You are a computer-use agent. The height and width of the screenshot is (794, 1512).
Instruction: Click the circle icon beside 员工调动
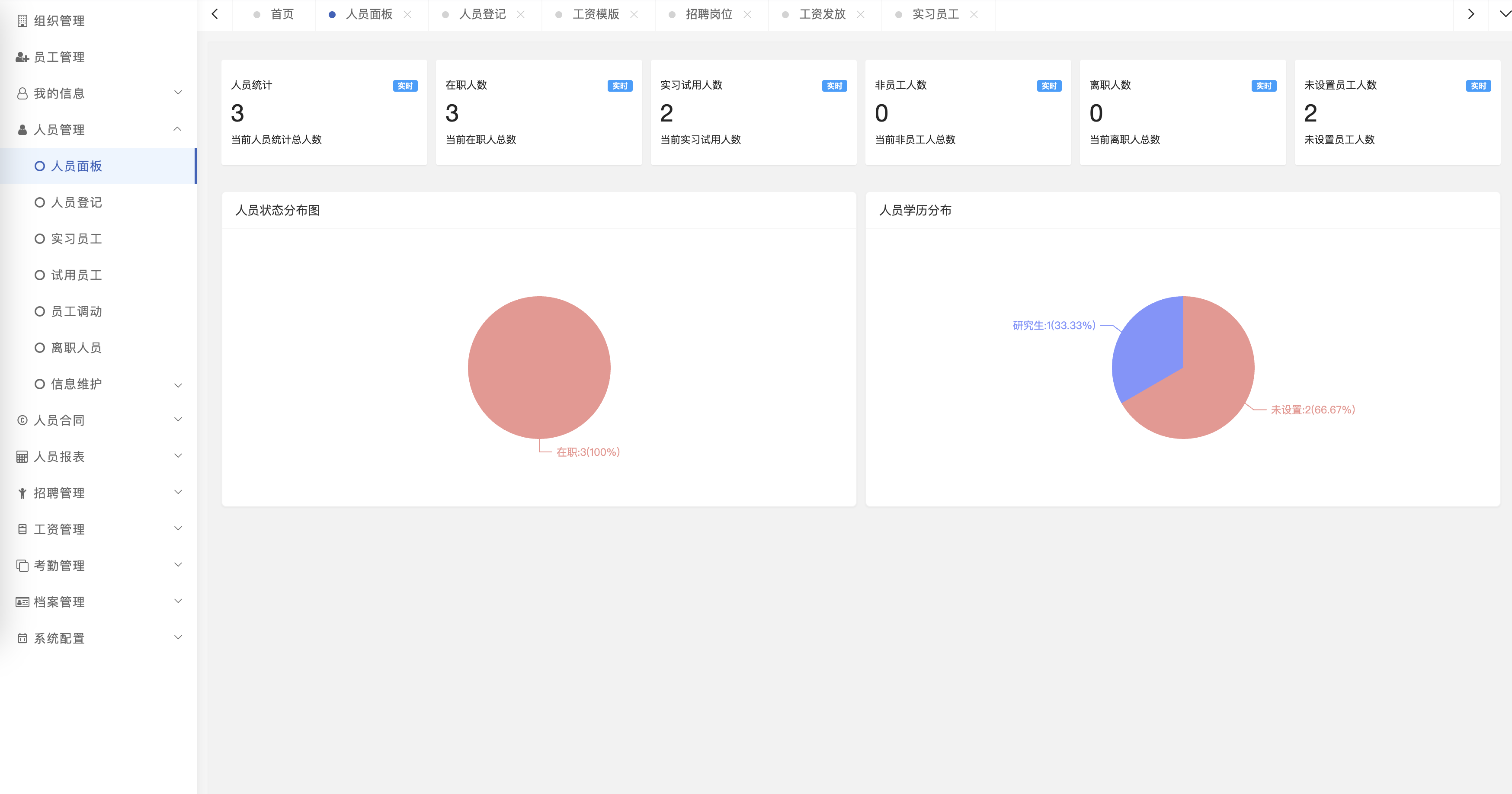[x=40, y=312]
